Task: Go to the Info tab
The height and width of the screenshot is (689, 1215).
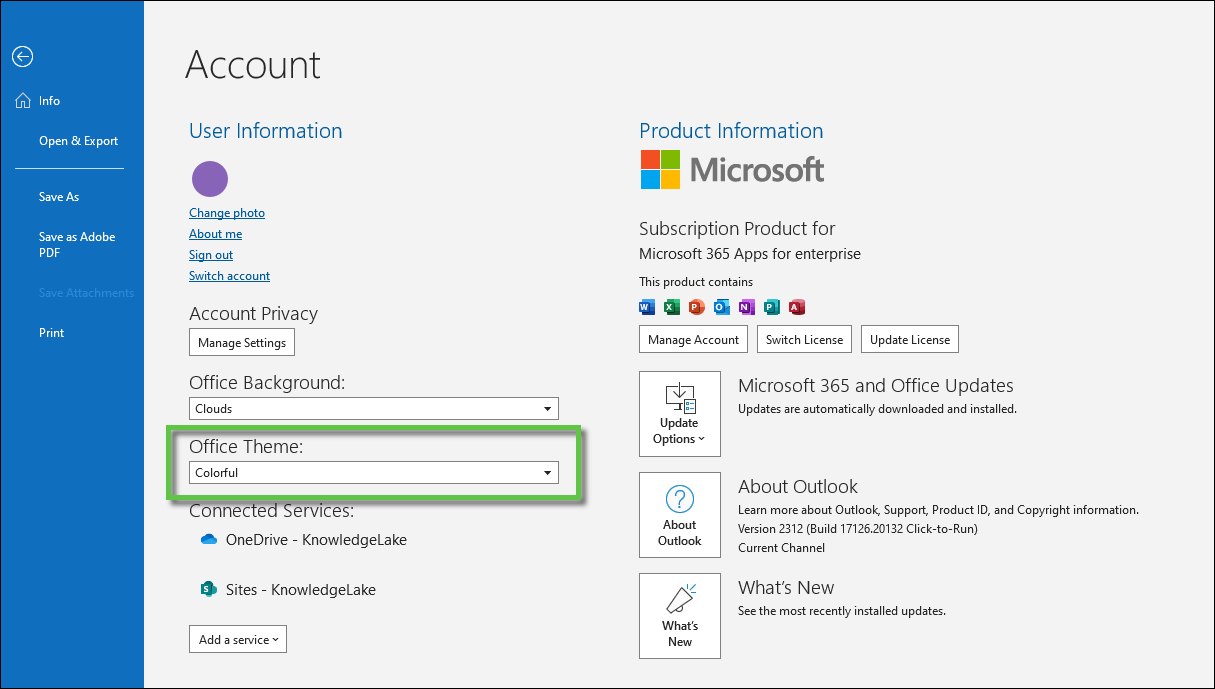Action: pos(49,101)
